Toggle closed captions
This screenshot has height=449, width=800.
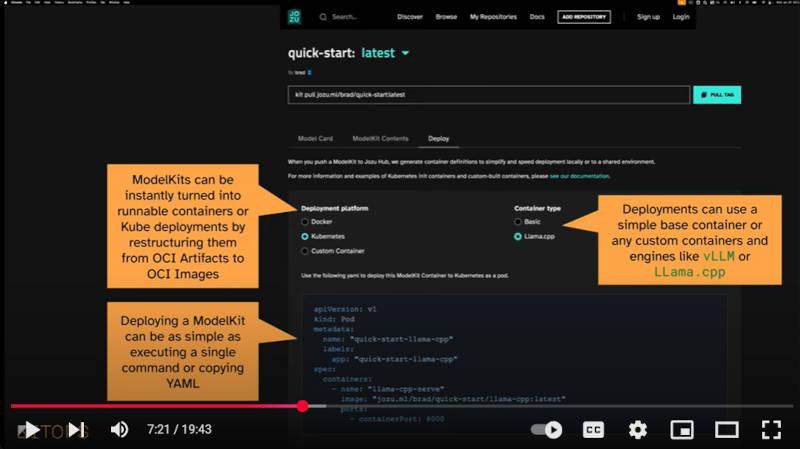[x=593, y=430]
